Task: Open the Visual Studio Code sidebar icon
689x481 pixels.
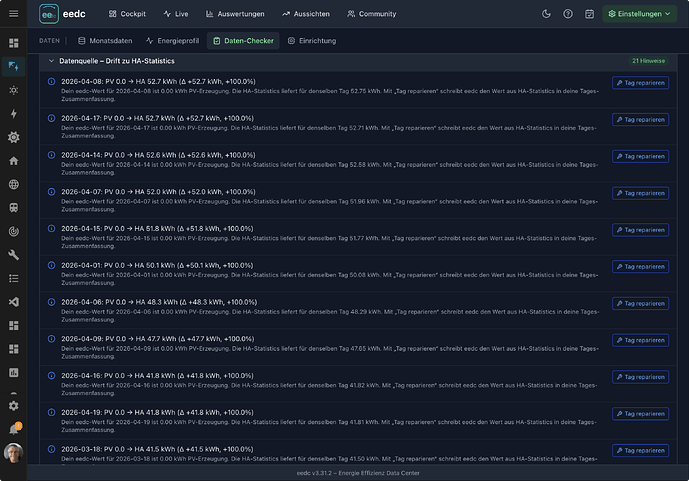Action: 14,302
